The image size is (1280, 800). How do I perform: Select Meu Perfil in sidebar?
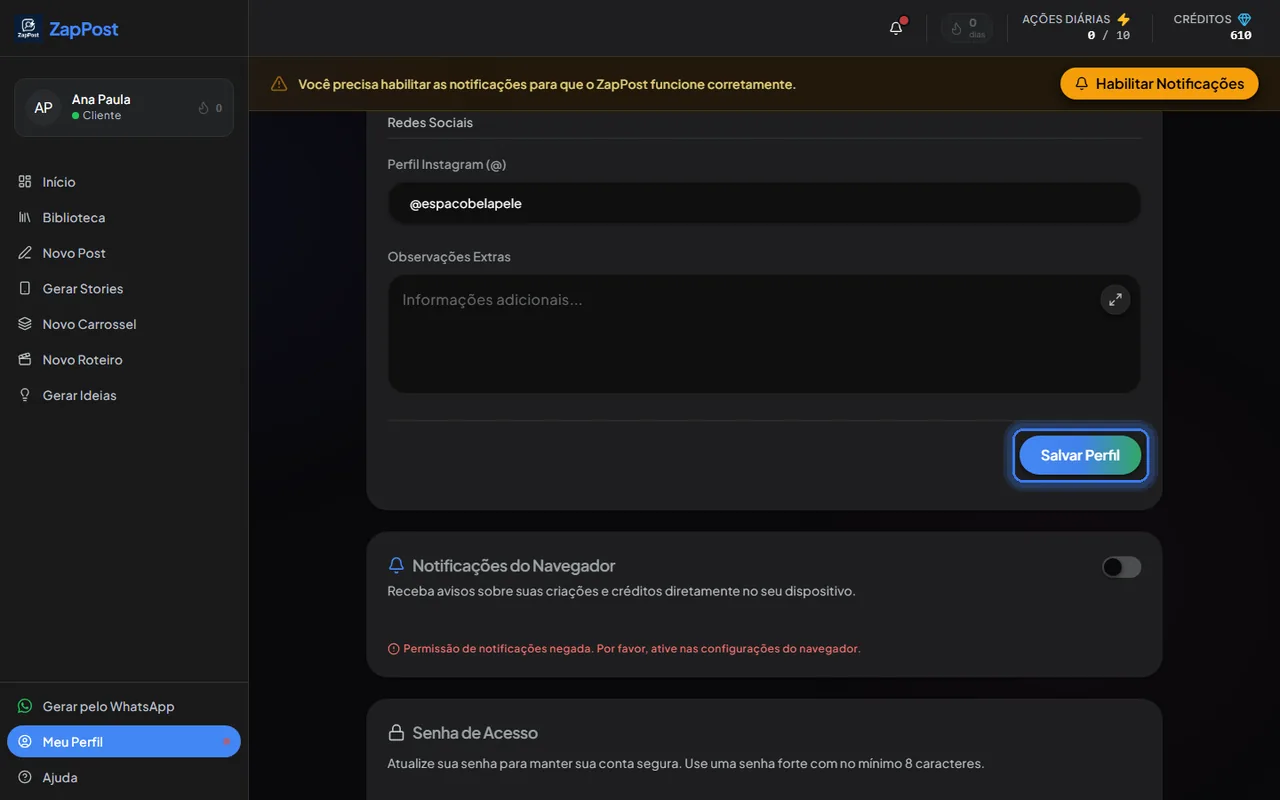point(124,742)
